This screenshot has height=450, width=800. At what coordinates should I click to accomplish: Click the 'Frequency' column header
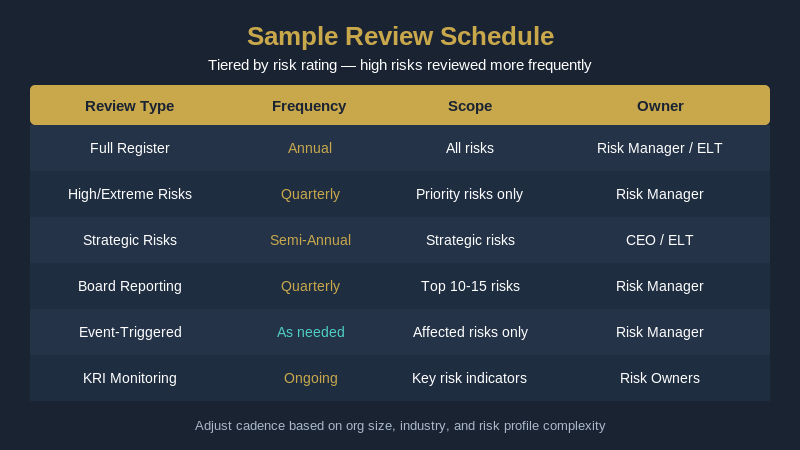pos(309,106)
